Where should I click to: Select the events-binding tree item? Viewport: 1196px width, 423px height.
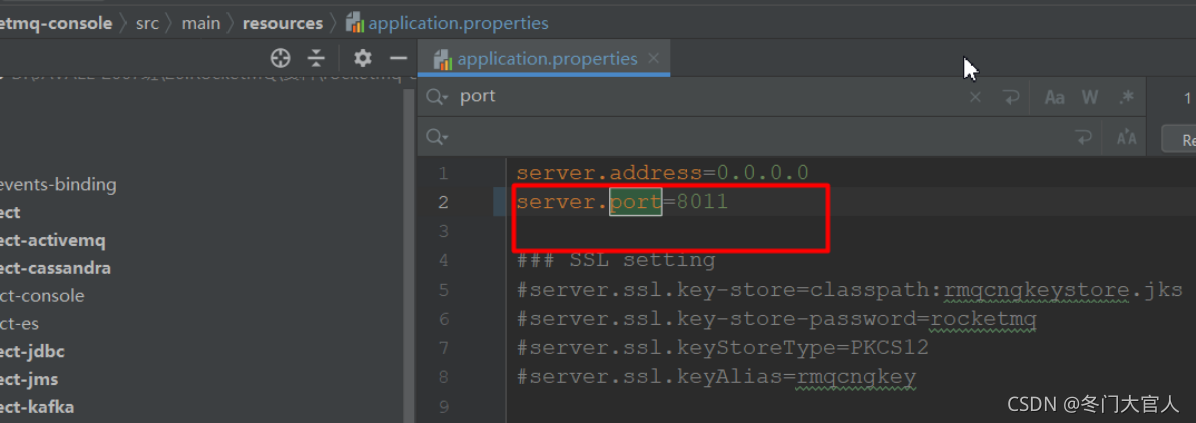(x=58, y=184)
